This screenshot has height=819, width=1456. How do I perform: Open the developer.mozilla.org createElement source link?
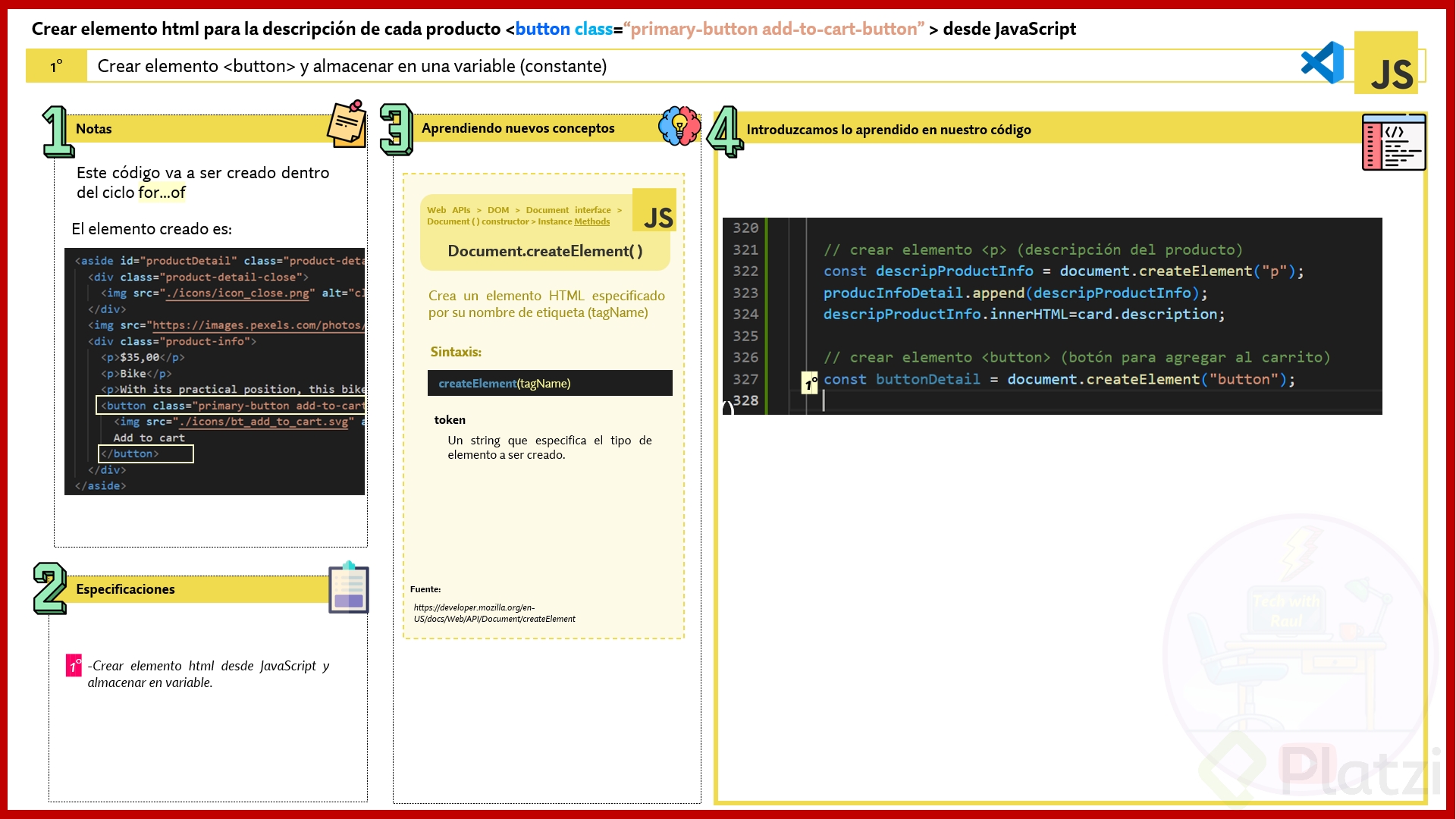coord(494,613)
